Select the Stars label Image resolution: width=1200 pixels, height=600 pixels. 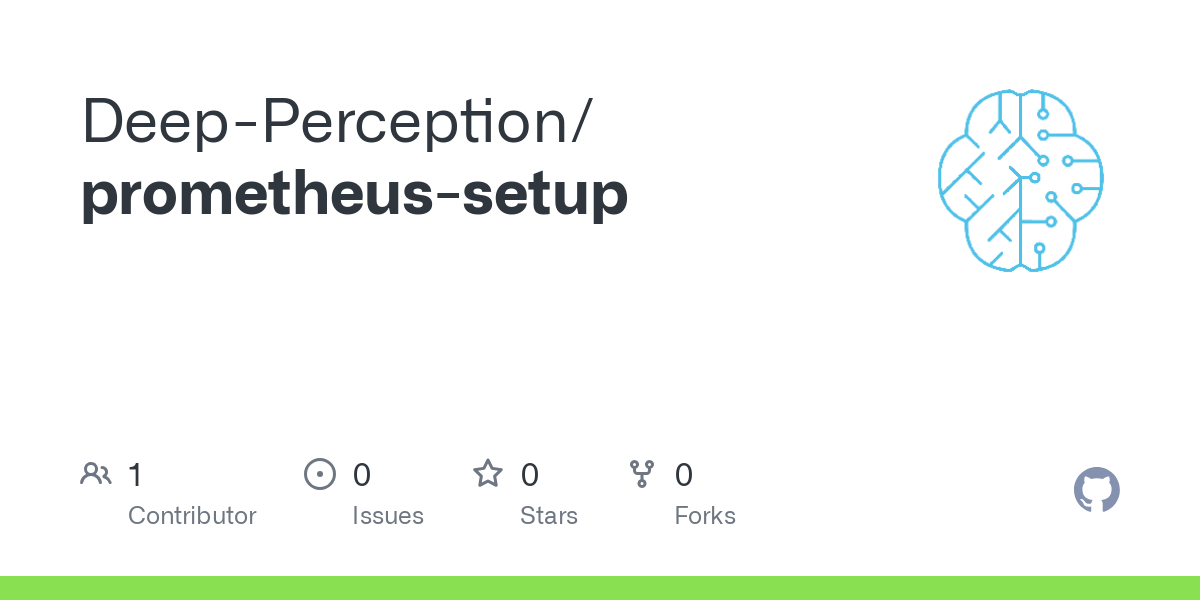point(549,516)
